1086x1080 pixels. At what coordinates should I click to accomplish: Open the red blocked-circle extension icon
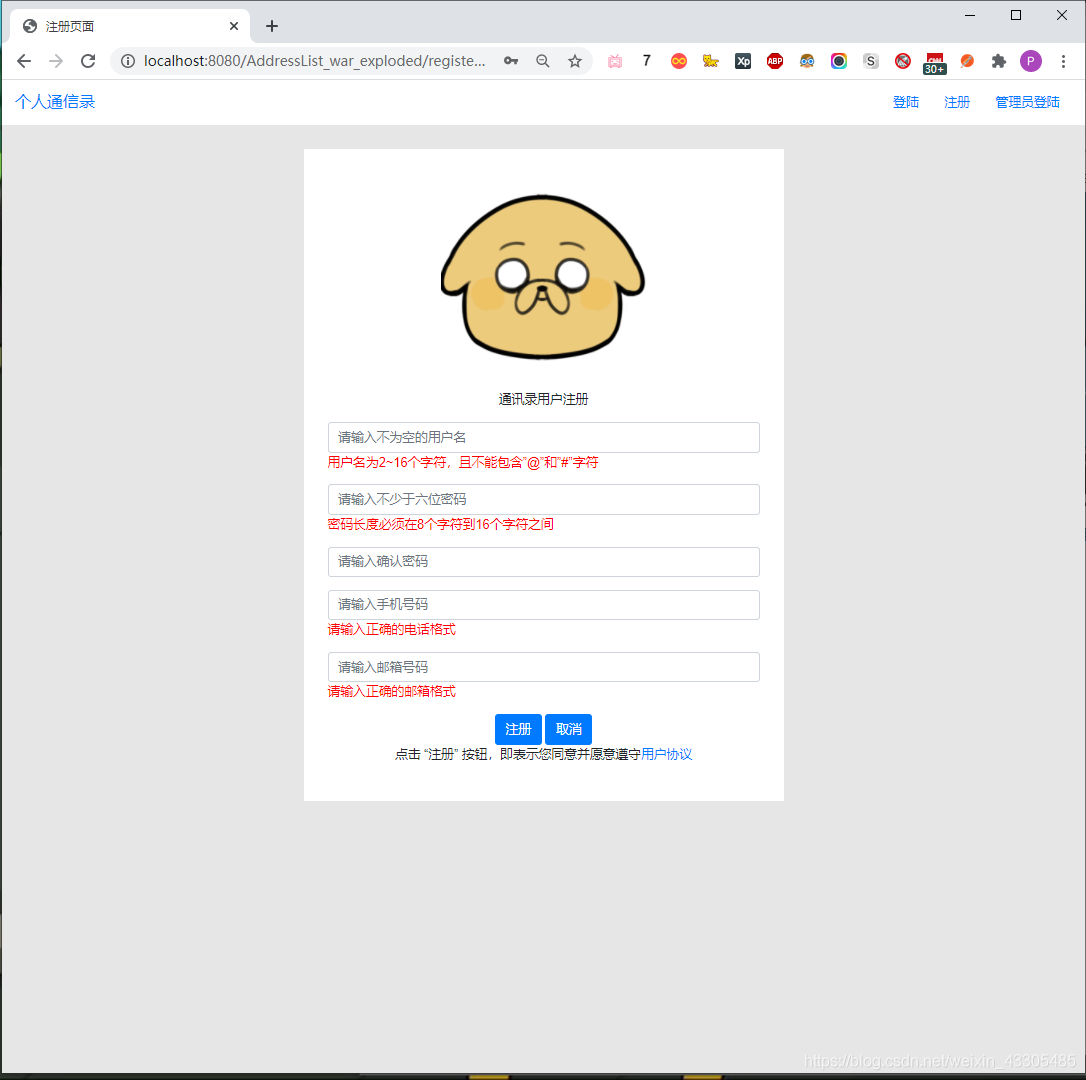click(902, 61)
